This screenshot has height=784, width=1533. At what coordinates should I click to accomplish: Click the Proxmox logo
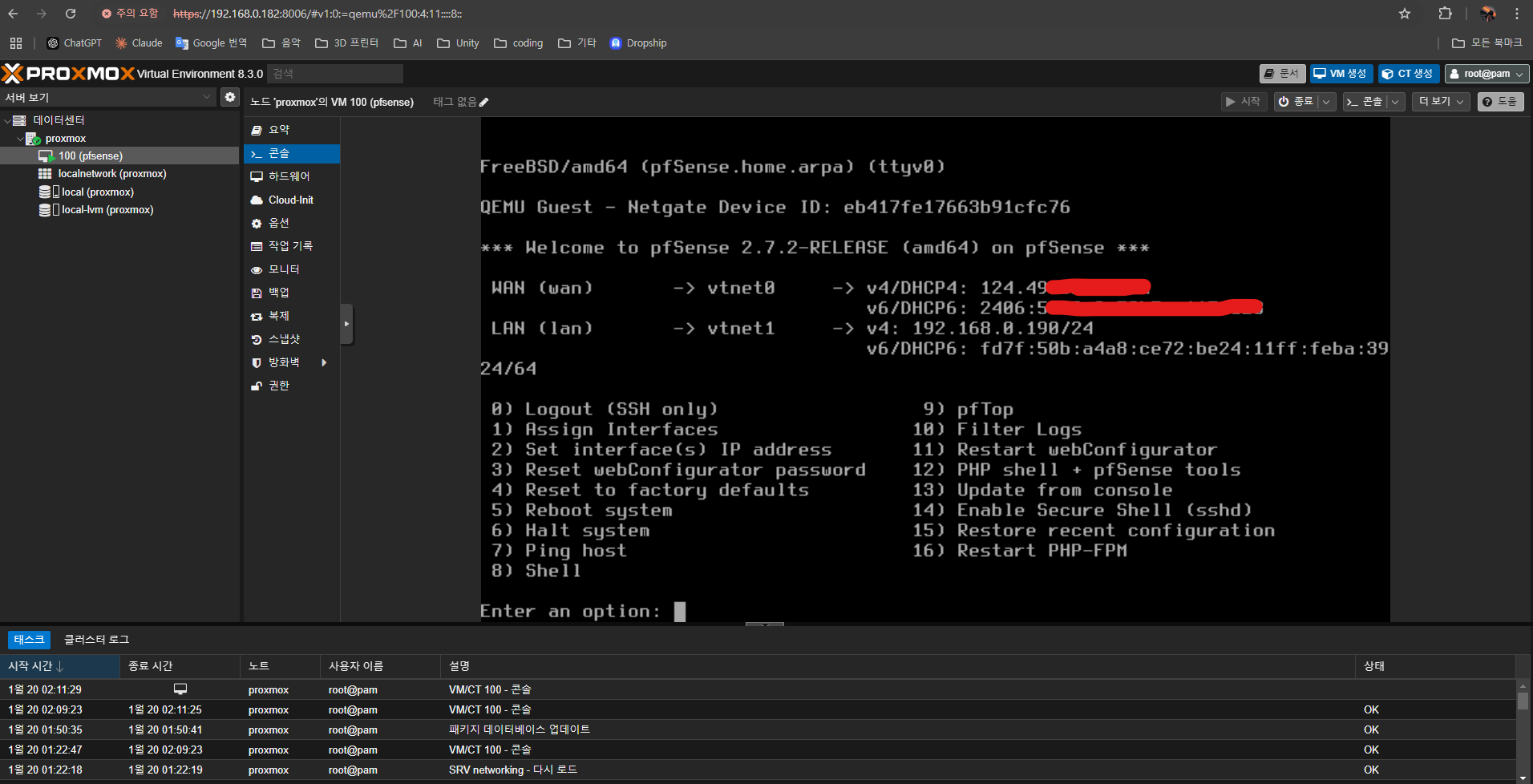point(69,74)
